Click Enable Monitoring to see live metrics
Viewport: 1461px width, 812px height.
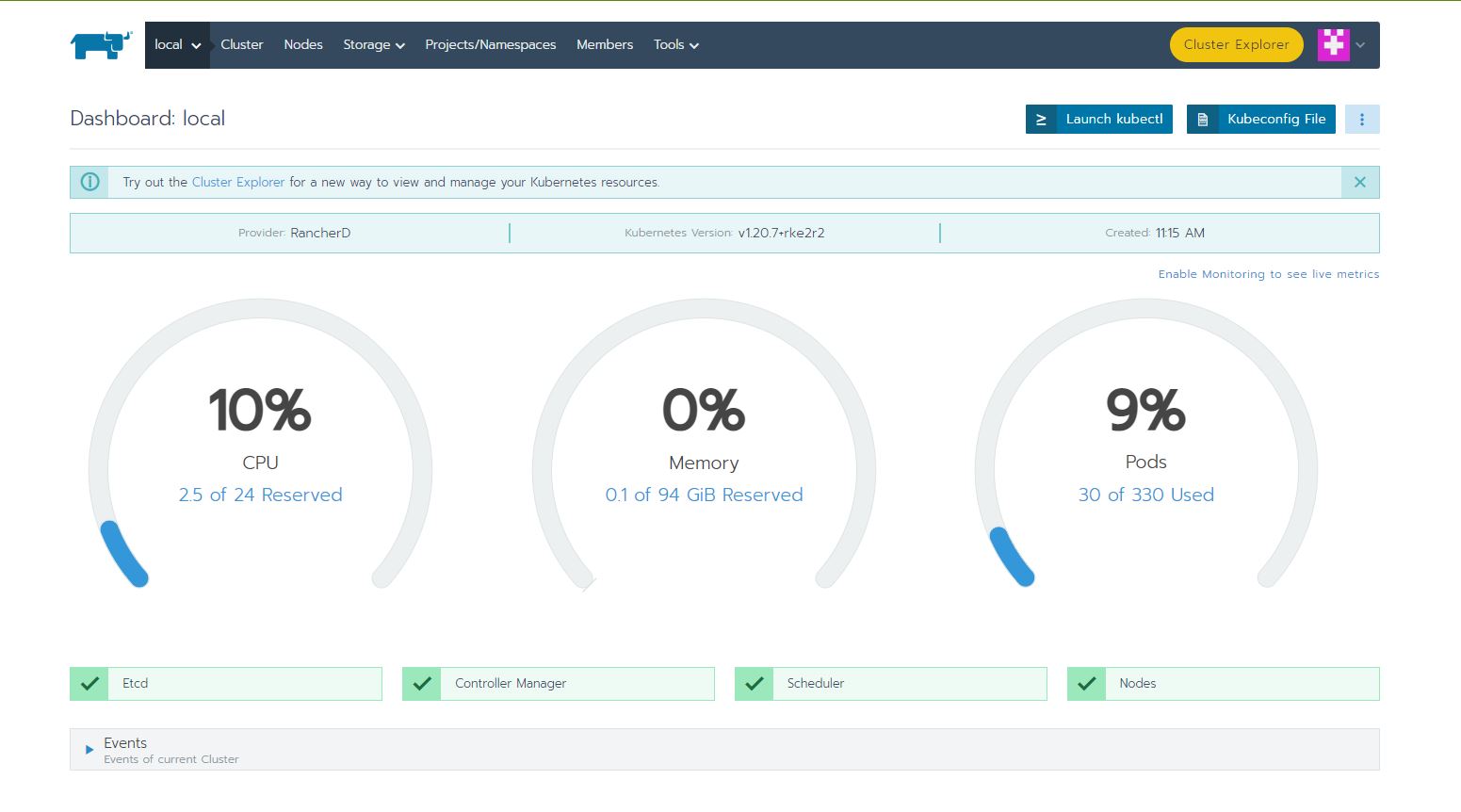tap(1269, 274)
